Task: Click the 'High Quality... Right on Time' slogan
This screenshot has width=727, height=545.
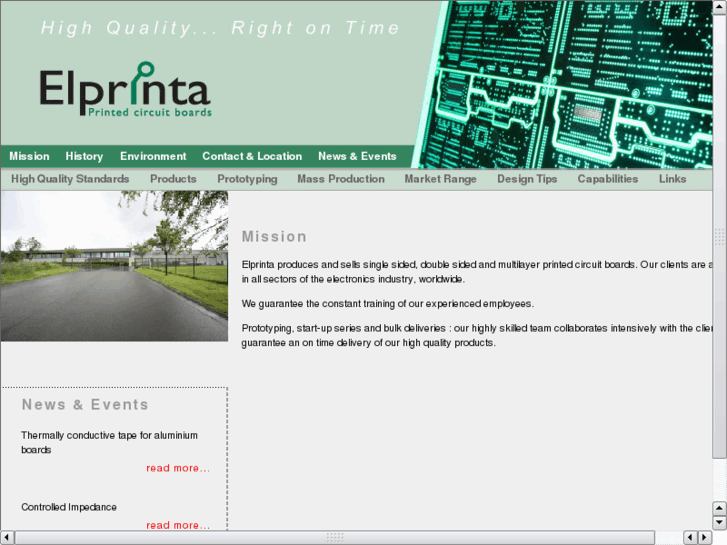Action: coord(220,28)
